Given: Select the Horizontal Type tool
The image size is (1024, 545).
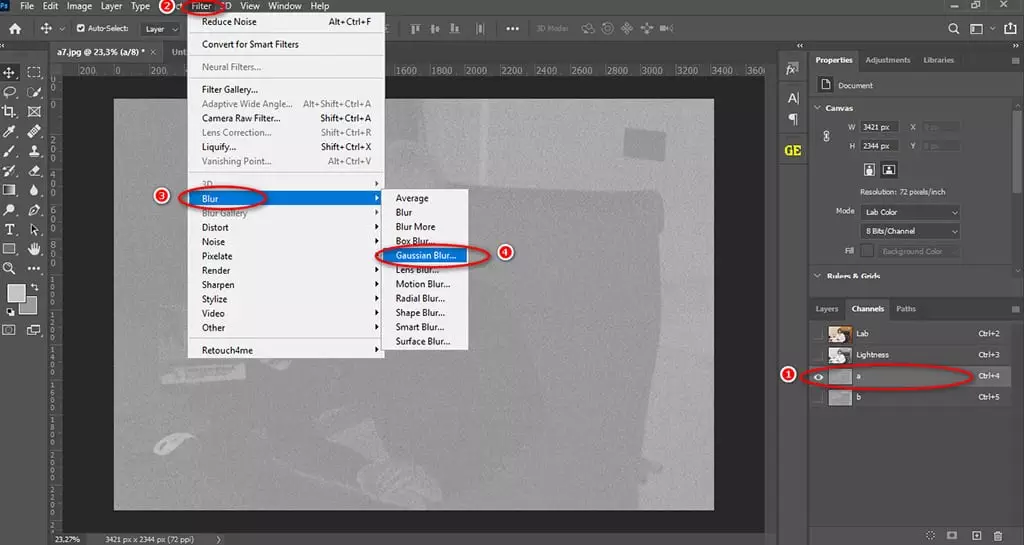Looking at the screenshot, I should [x=10, y=229].
